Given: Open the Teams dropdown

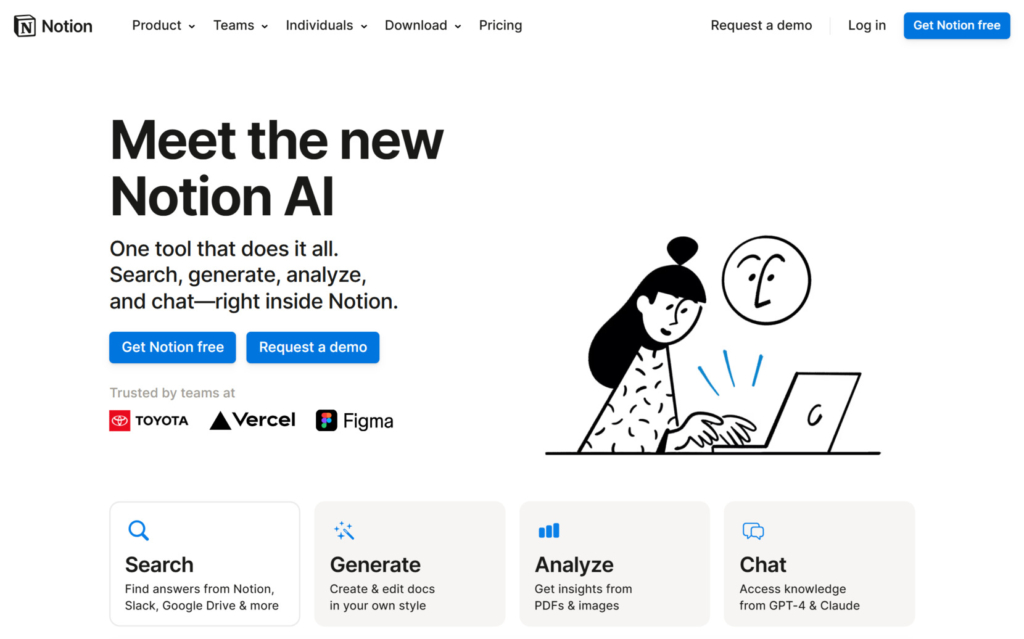Looking at the screenshot, I should (x=240, y=25).
